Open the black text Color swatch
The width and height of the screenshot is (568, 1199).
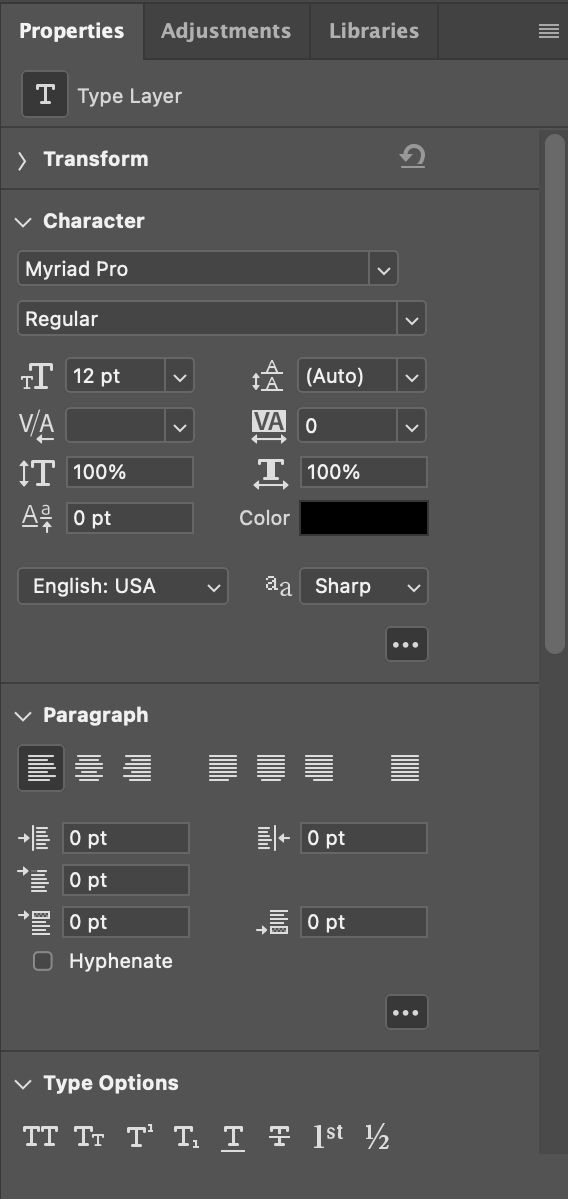click(x=364, y=518)
